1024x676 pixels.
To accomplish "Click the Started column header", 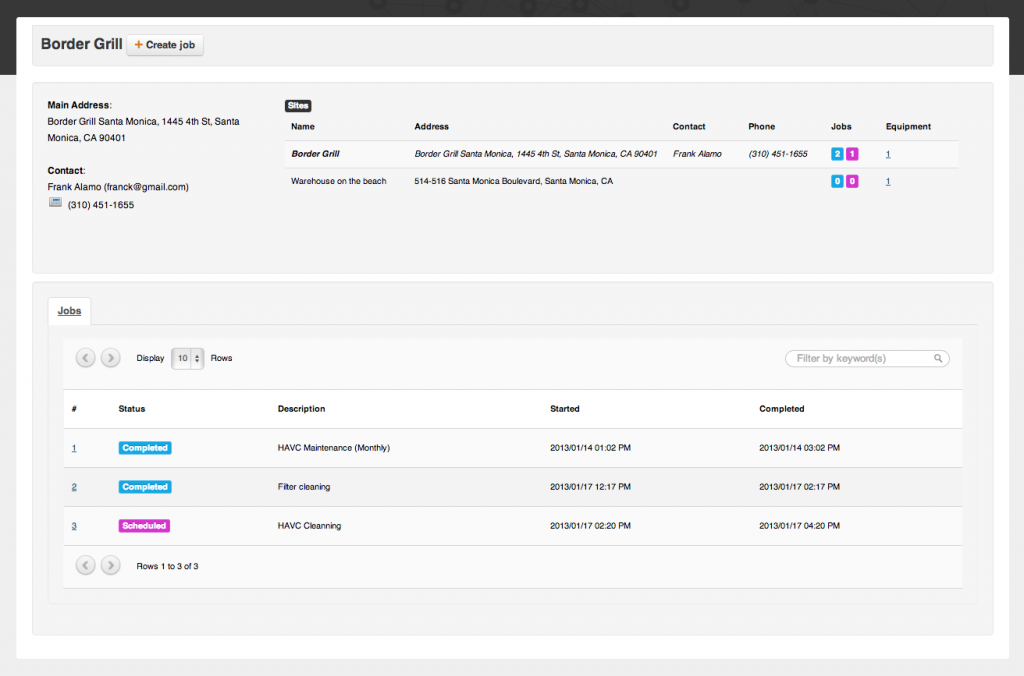I will point(564,409).
